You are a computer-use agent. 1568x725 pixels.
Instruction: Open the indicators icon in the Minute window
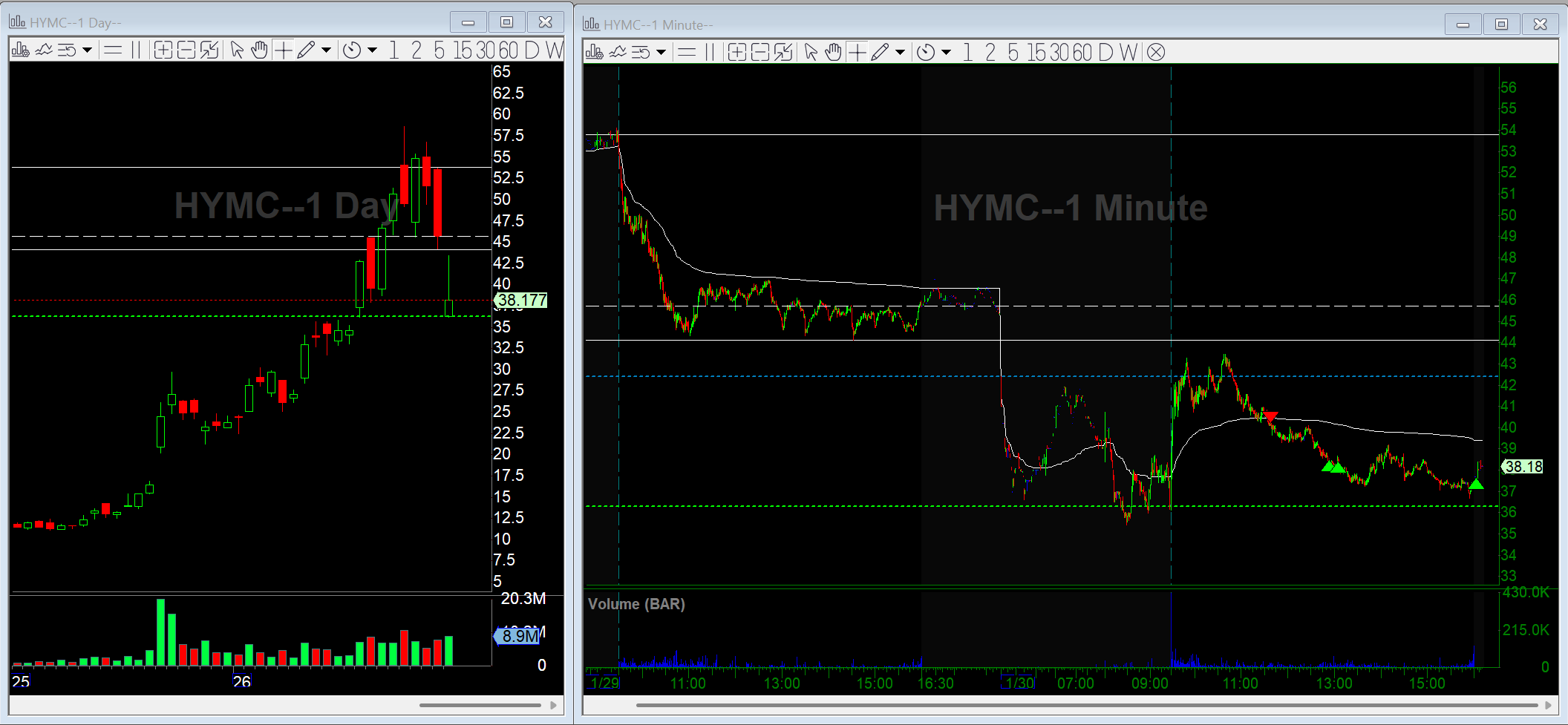click(x=618, y=52)
